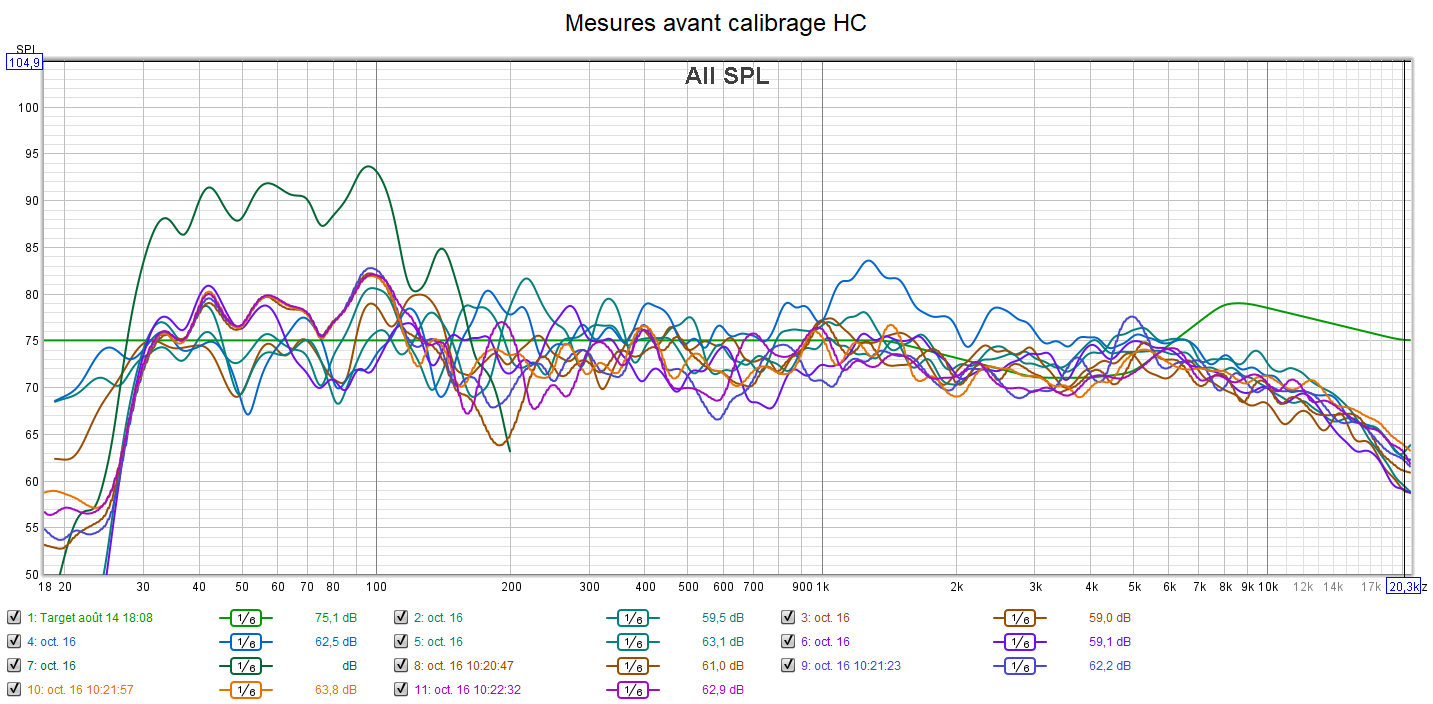Click the magenta 1/6 icon for trace 11
The height and width of the screenshot is (704, 1433).
coord(633,689)
